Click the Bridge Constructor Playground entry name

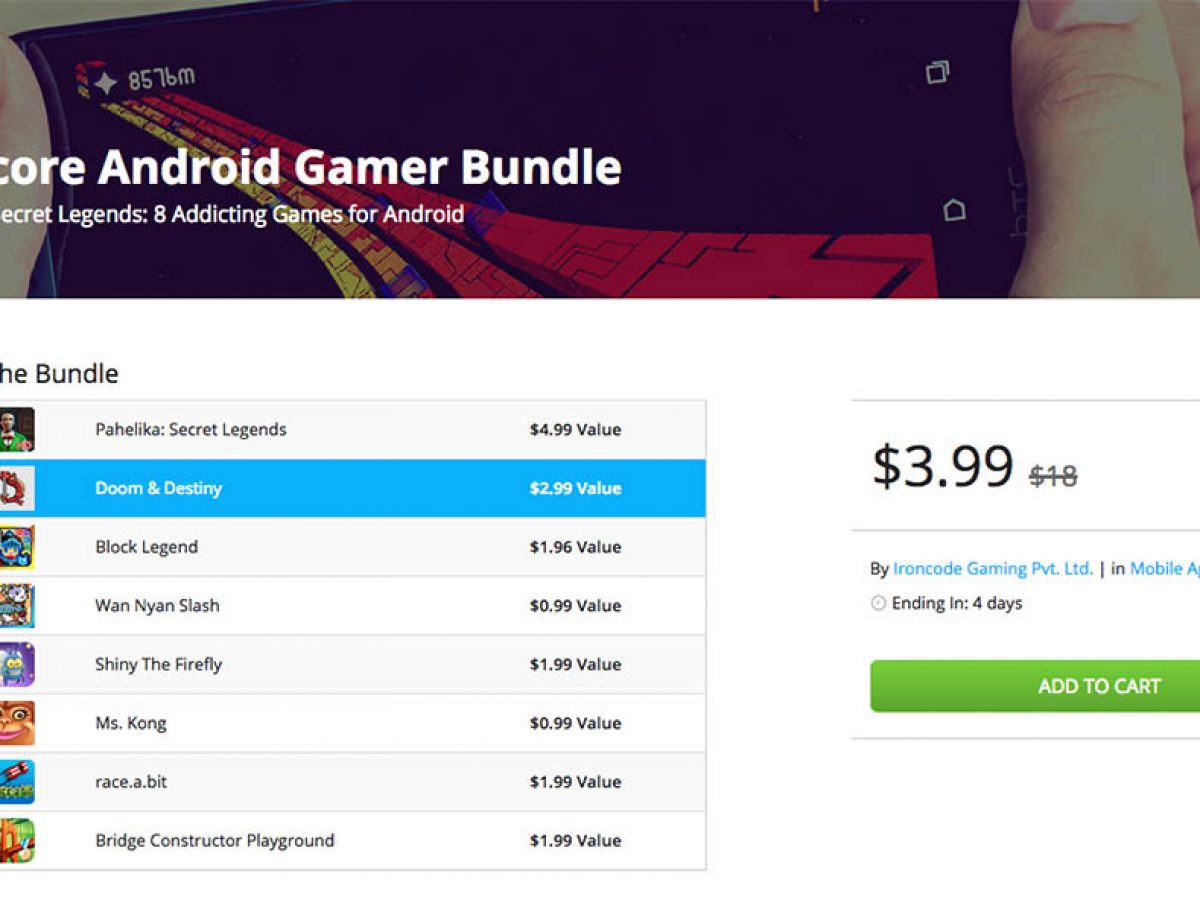214,840
